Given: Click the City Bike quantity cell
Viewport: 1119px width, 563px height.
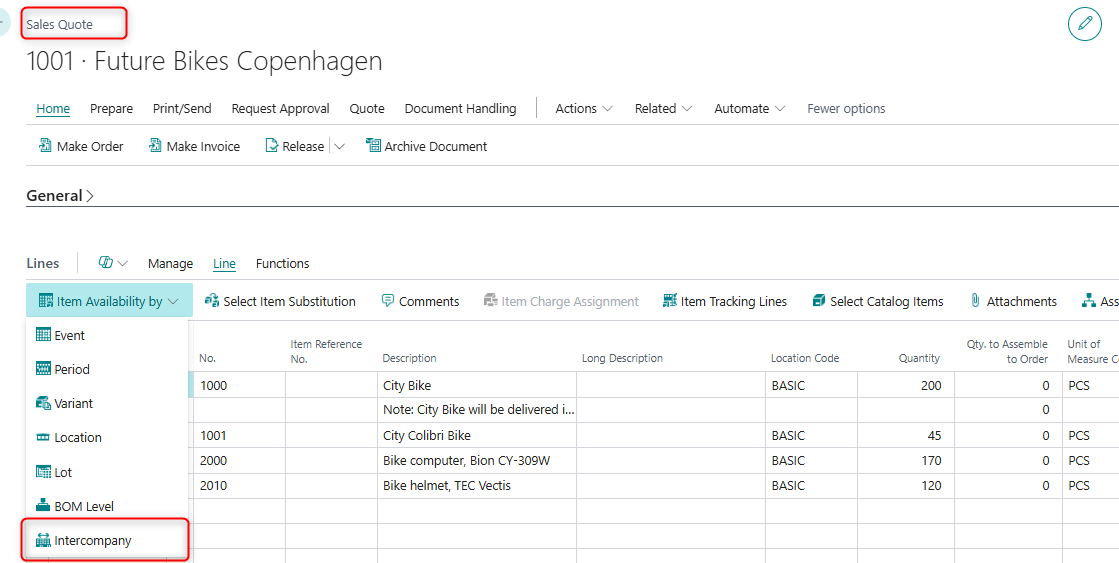Looking at the screenshot, I should coord(905,385).
